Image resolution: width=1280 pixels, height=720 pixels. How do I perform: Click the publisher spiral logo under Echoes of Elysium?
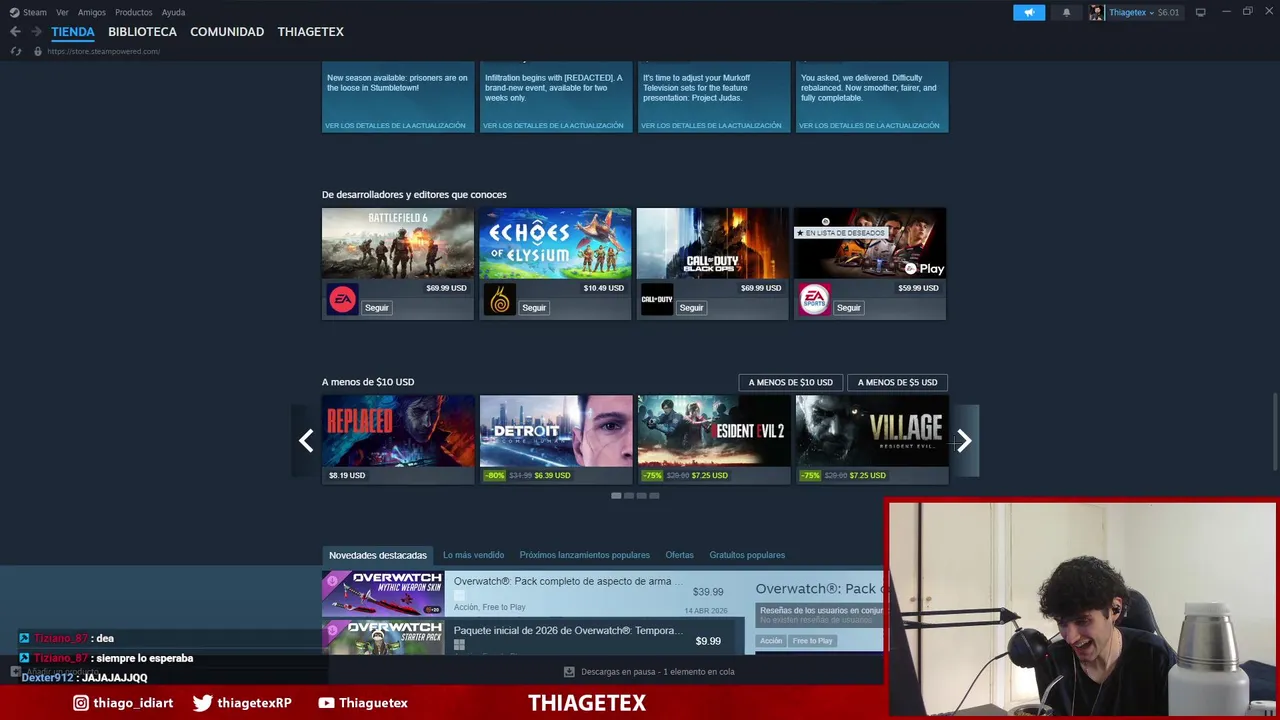500,299
